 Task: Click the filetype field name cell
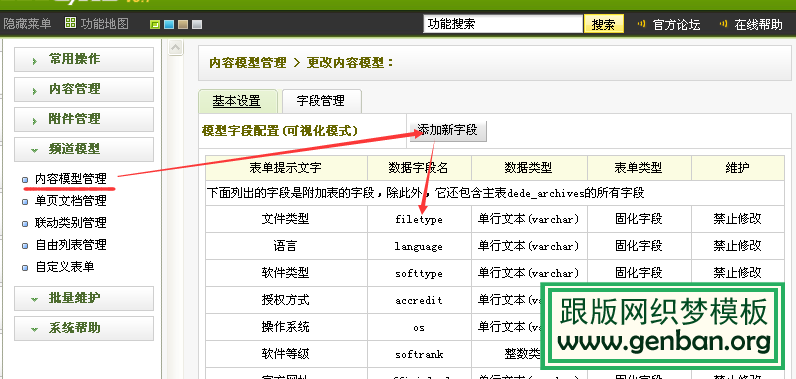pos(419,219)
